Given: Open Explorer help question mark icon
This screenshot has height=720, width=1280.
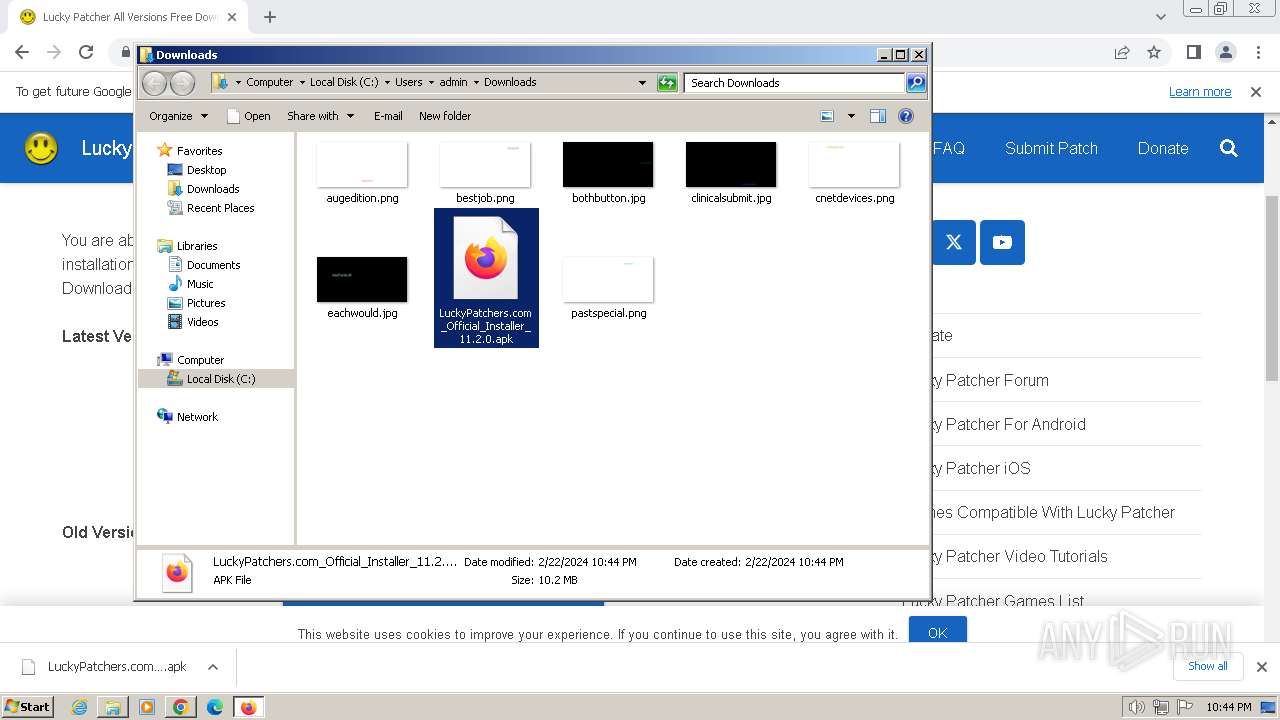Looking at the screenshot, I should 906,116.
